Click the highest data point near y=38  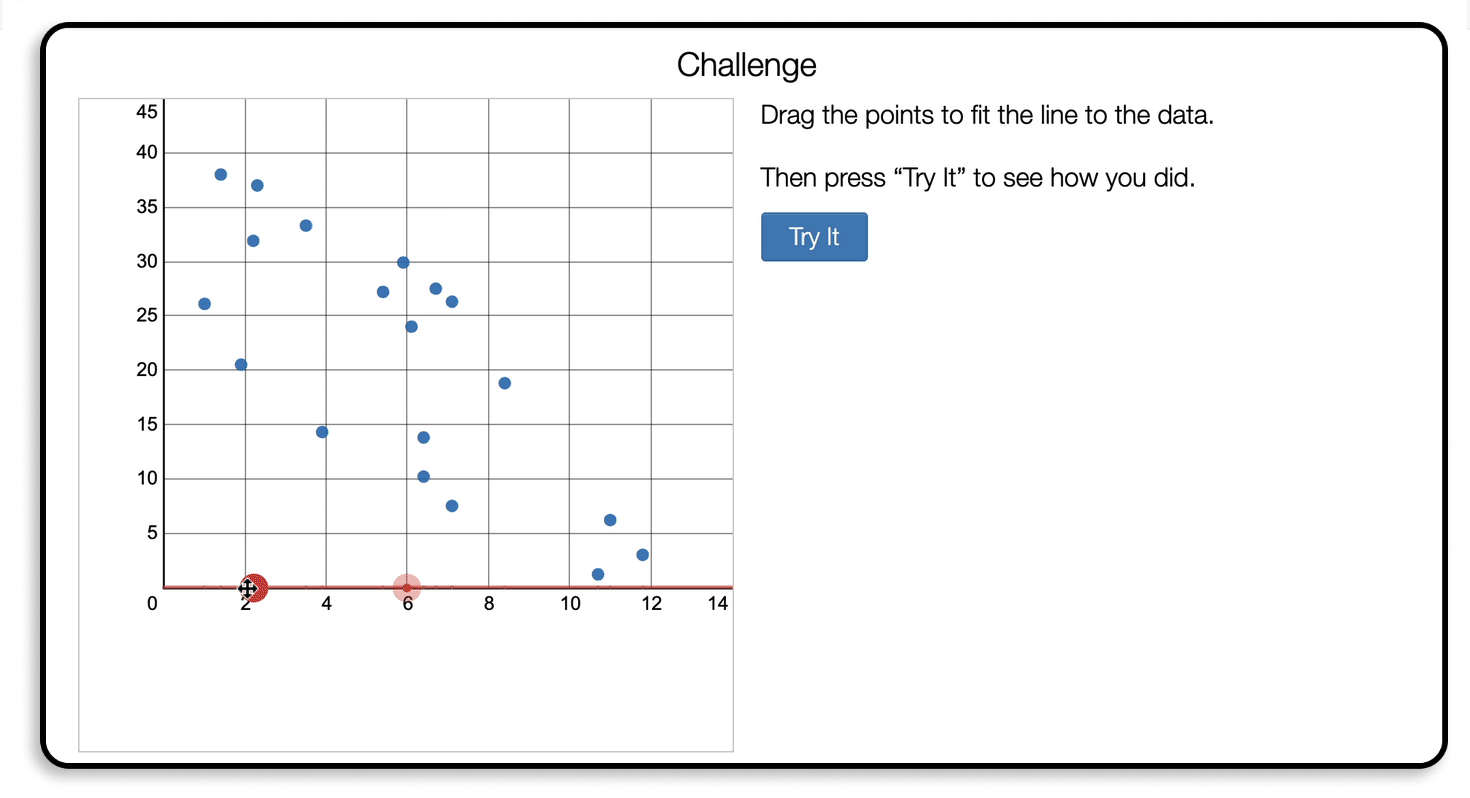pos(221,174)
